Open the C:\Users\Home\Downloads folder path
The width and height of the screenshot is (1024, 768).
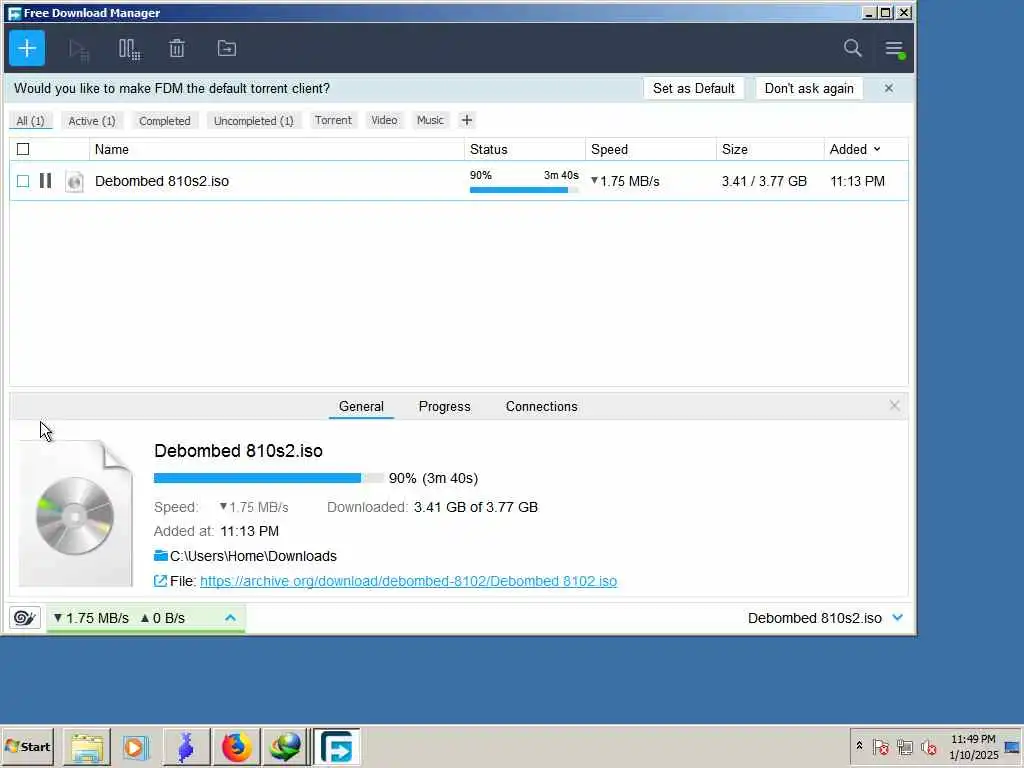[253, 556]
